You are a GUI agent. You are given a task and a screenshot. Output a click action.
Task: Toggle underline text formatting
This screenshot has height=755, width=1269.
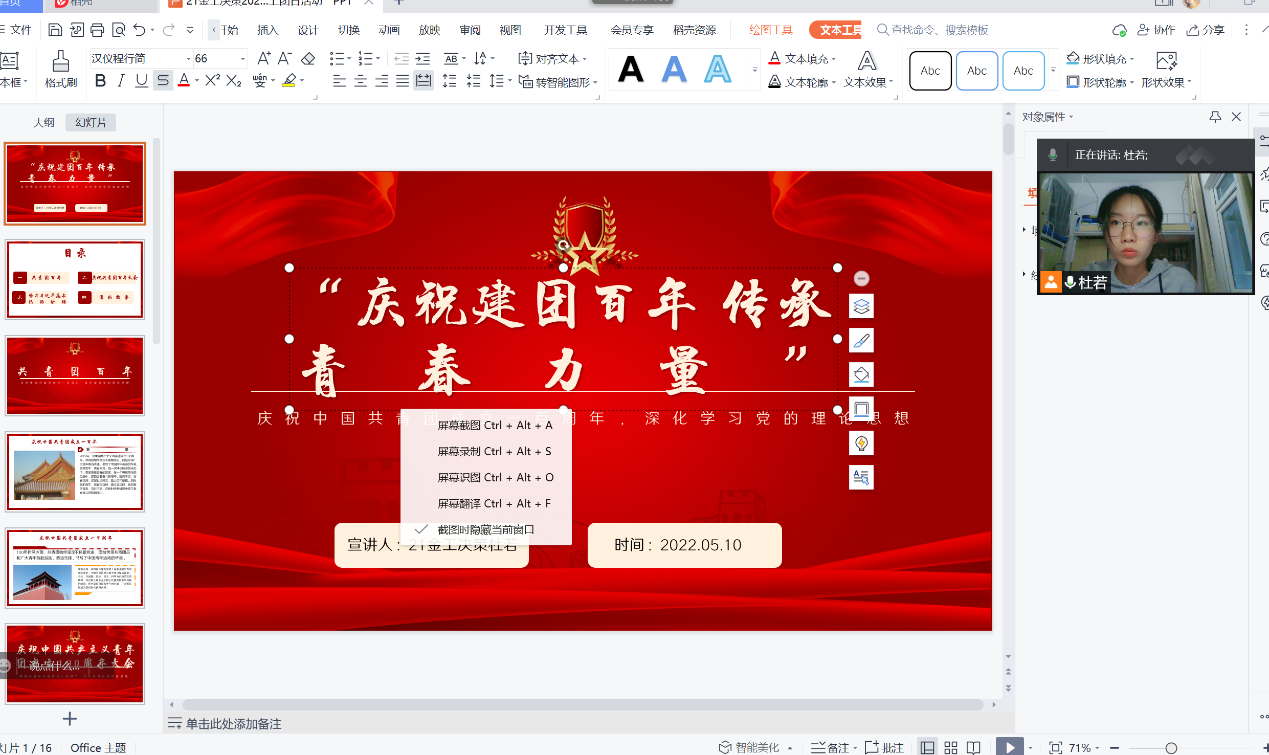pyautogui.click(x=141, y=81)
